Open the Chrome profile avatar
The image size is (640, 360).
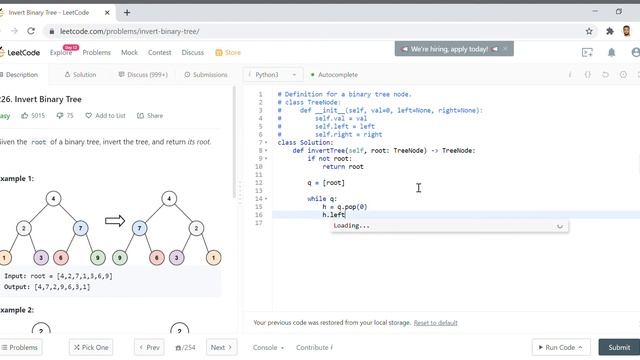tap(627, 31)
